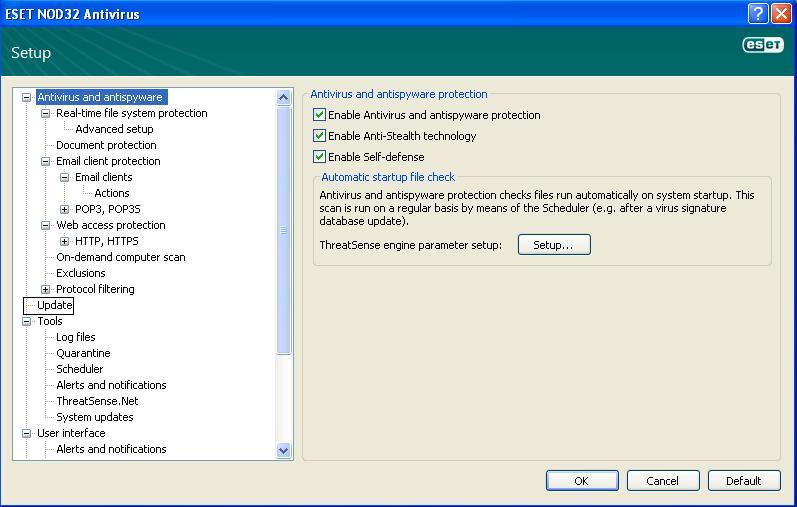Select POP3, POP3S tree item
The image size is (797, 507).
(108, 209)
